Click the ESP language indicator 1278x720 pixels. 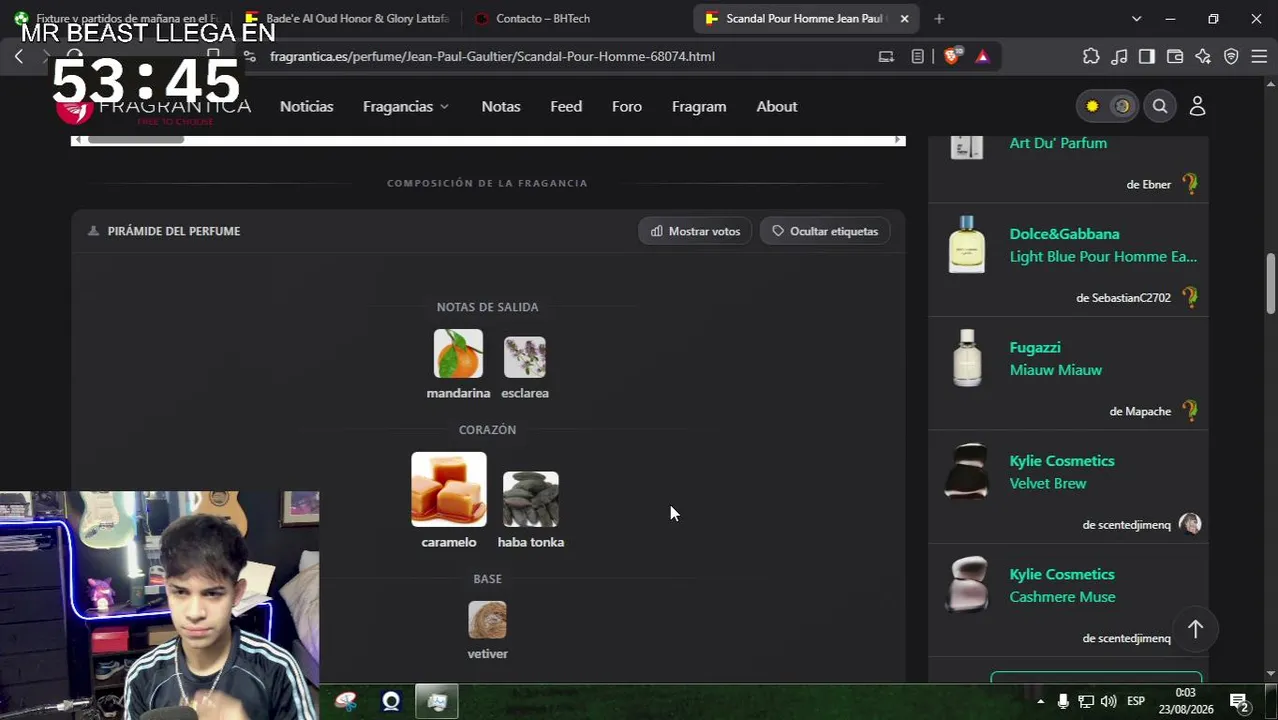[x=1136, y=701]
